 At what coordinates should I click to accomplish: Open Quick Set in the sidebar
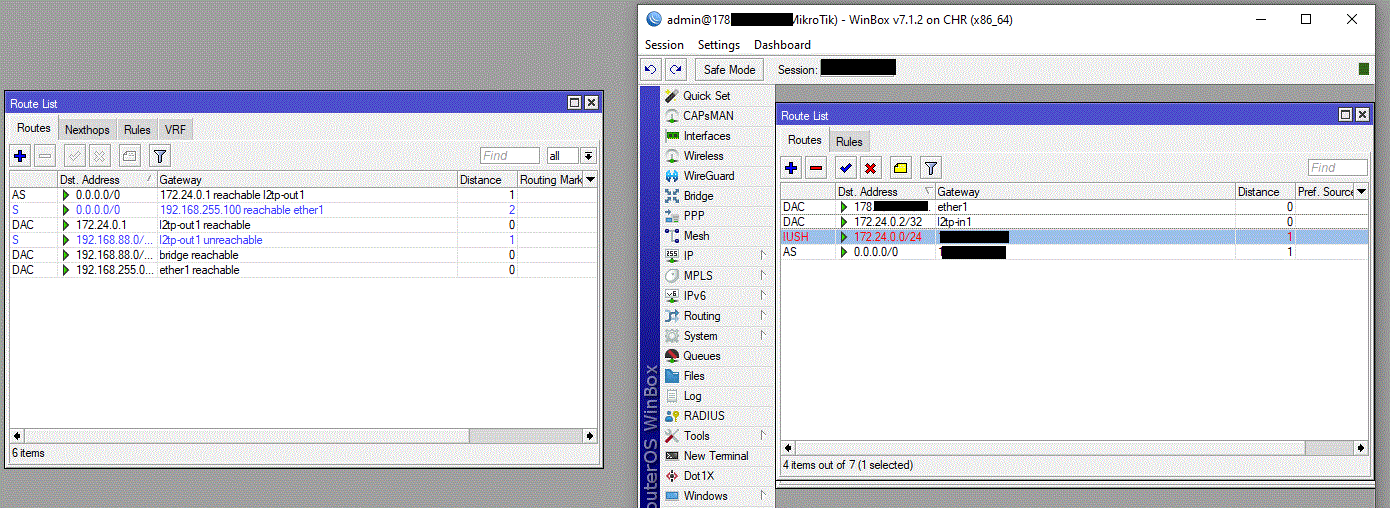click(x=706, y=96)
